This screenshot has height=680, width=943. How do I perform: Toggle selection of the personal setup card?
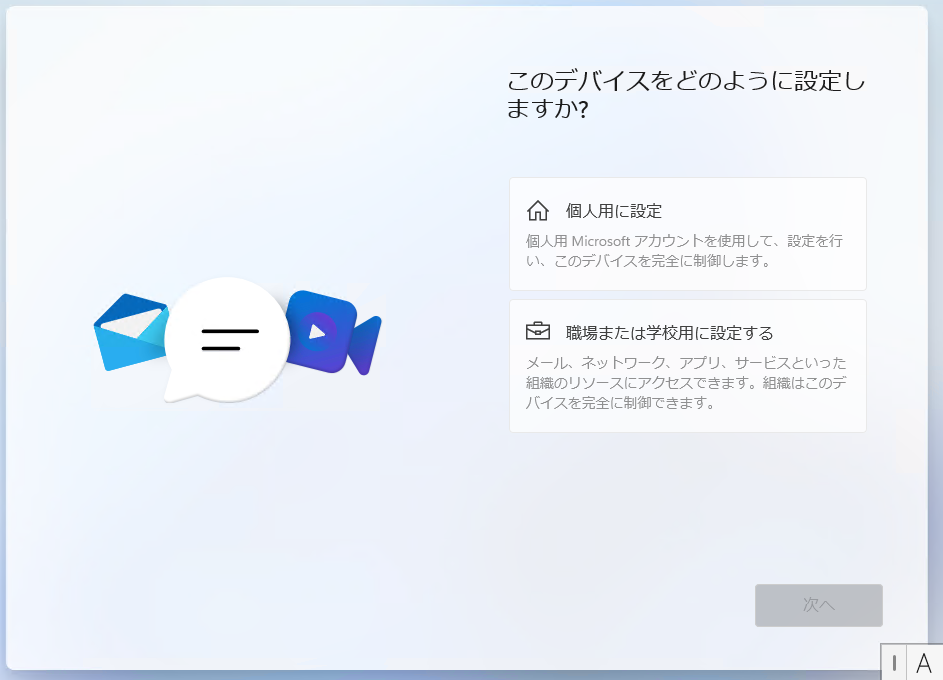[x=688, y=233]
